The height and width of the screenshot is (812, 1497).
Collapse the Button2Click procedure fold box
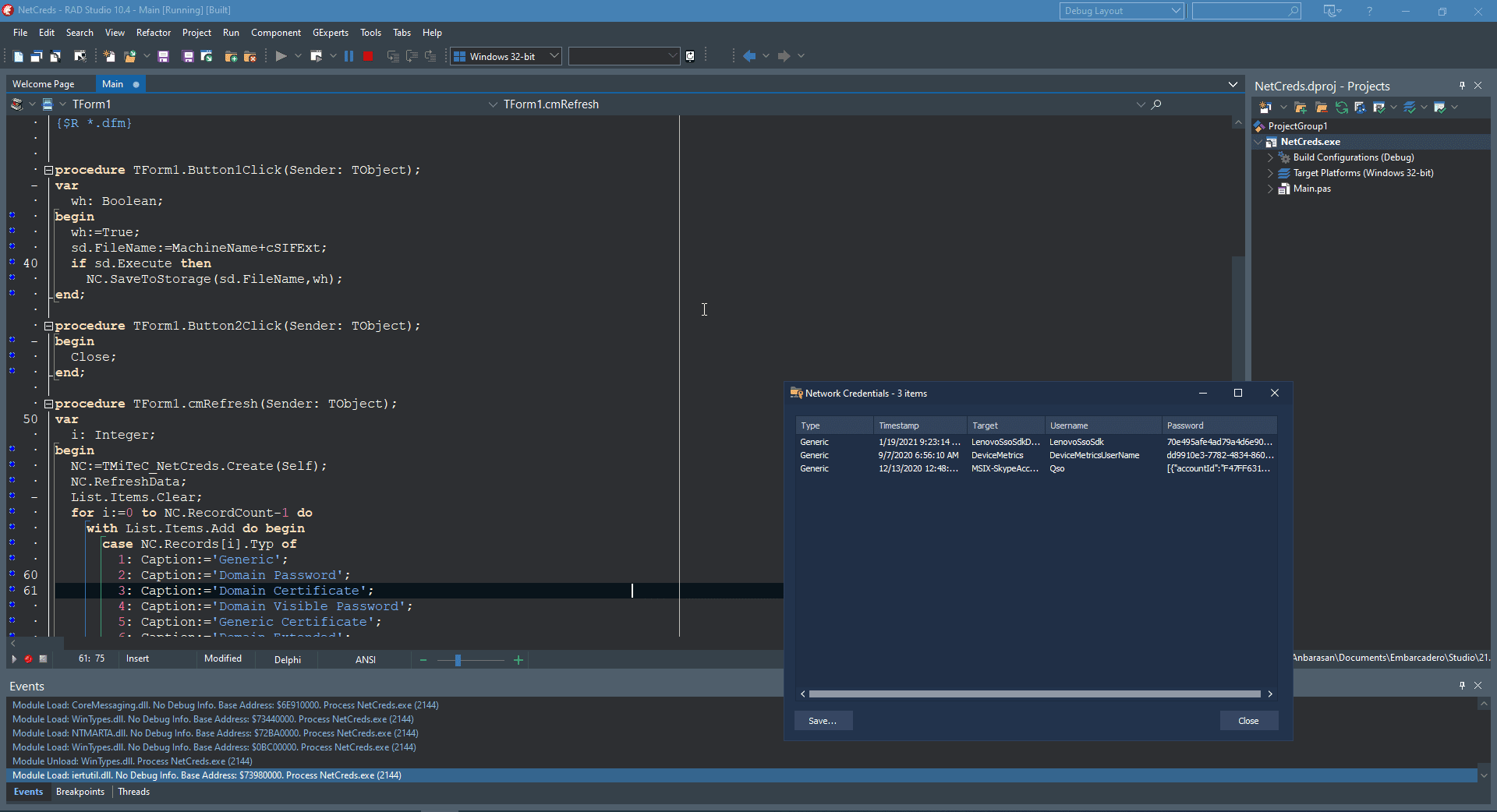[48, 326]
